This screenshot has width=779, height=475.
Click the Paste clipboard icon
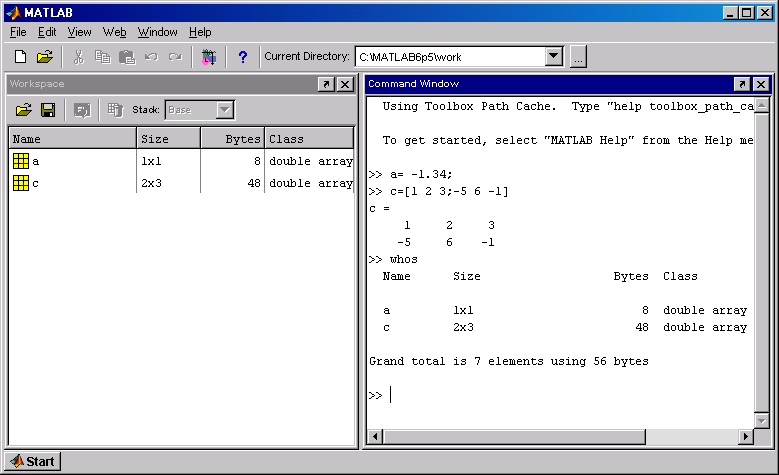click(x=127, y=57)
